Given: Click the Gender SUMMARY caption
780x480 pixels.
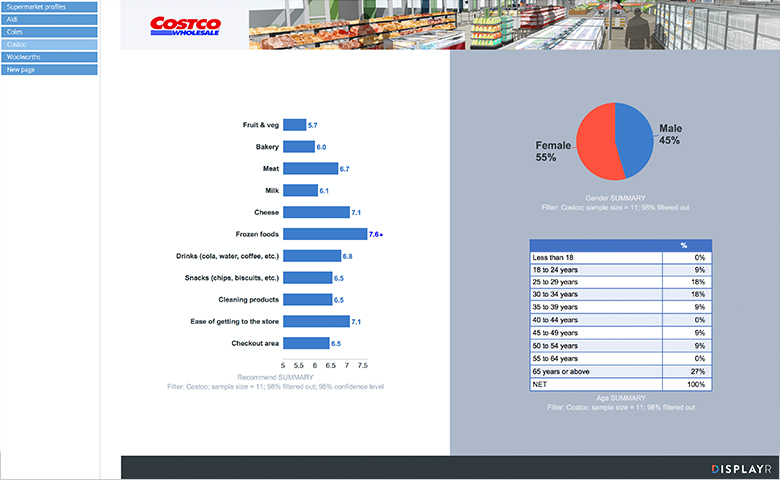Looking at the screenshot, I should point(615,198).
